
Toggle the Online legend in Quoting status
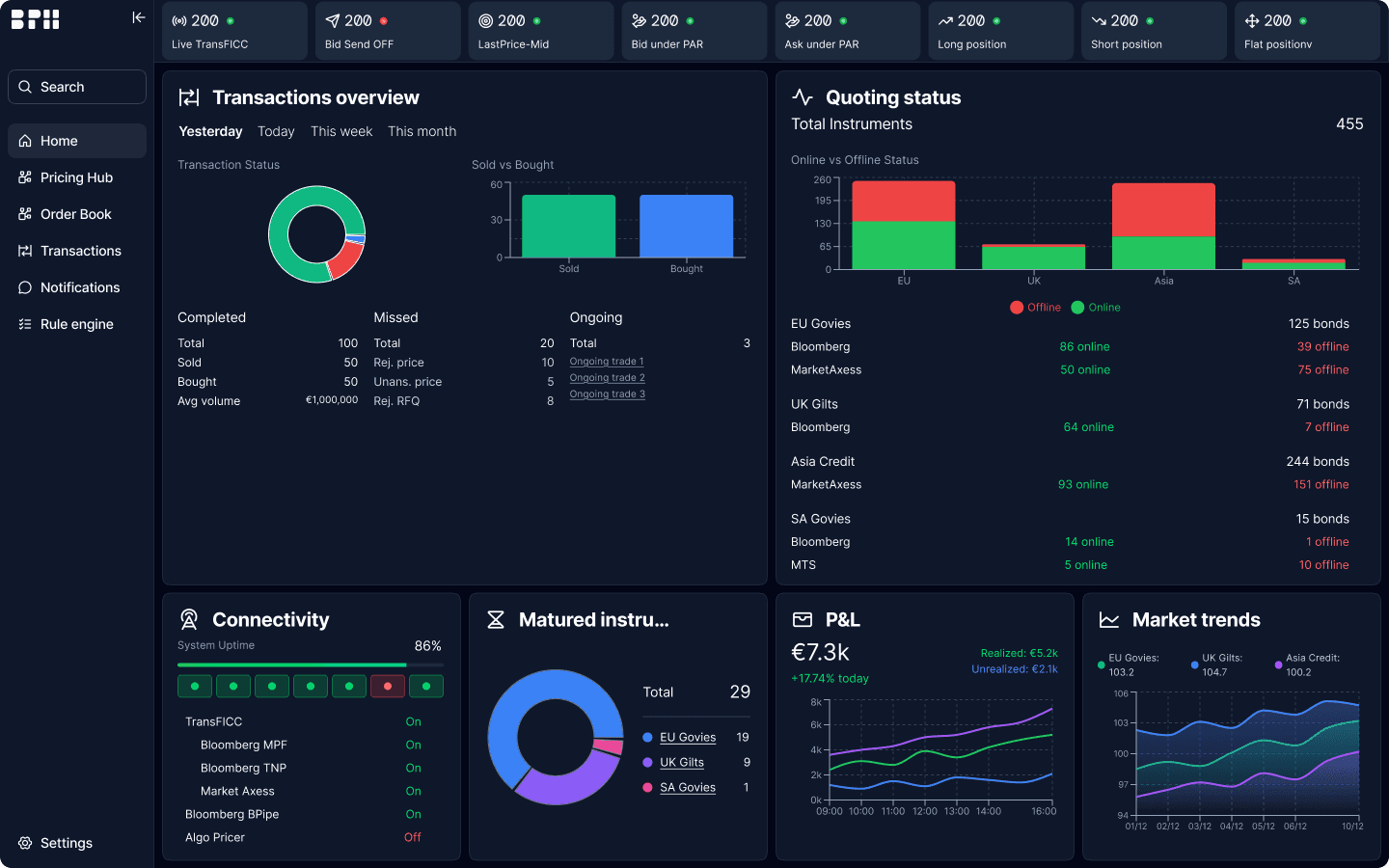pos(1096,308)
